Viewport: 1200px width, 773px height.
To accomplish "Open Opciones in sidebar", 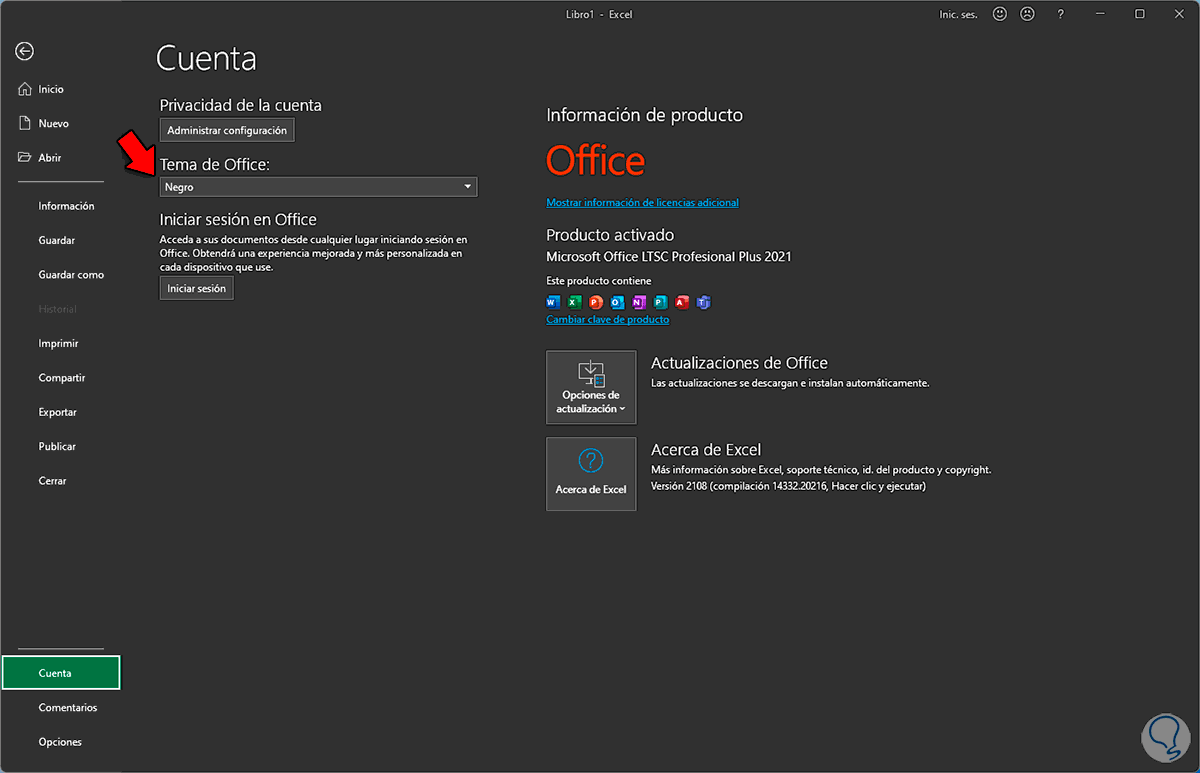I will coord(60,742).
